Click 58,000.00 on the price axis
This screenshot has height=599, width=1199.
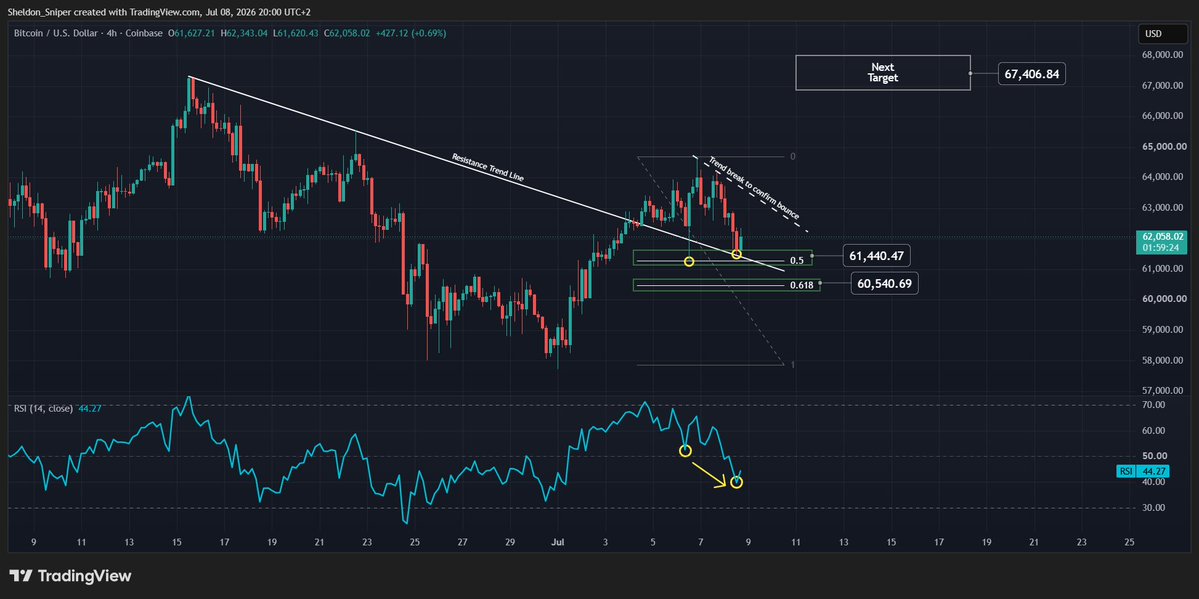[1163, 361]
